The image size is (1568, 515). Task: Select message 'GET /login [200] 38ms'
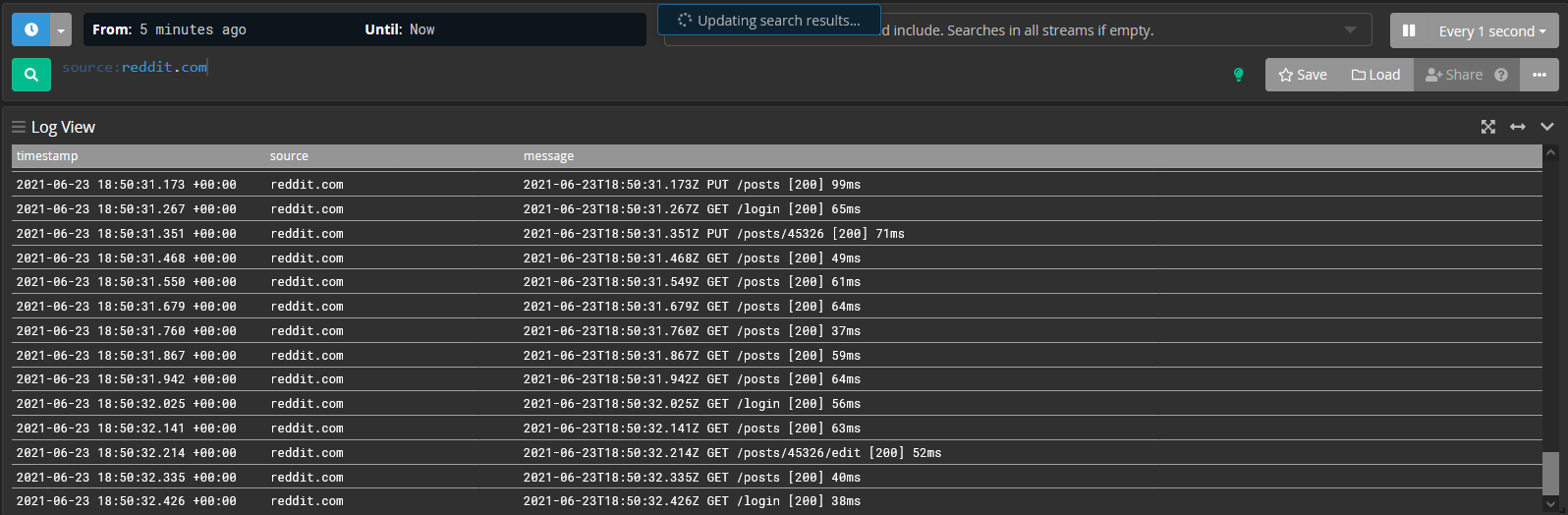coord(692,501)
